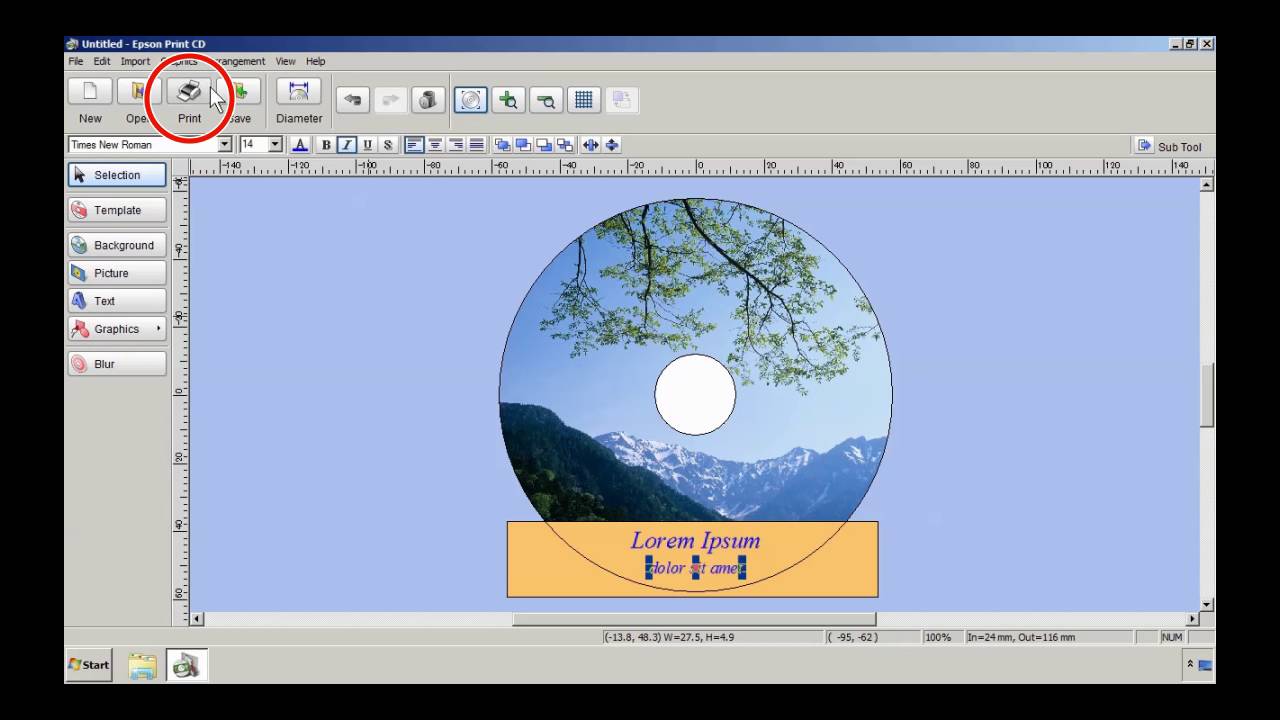Expand the system tray hidden icons chevron
Image resolution: width=1280 pixels, height=720 pixels.
[1190, 664]
